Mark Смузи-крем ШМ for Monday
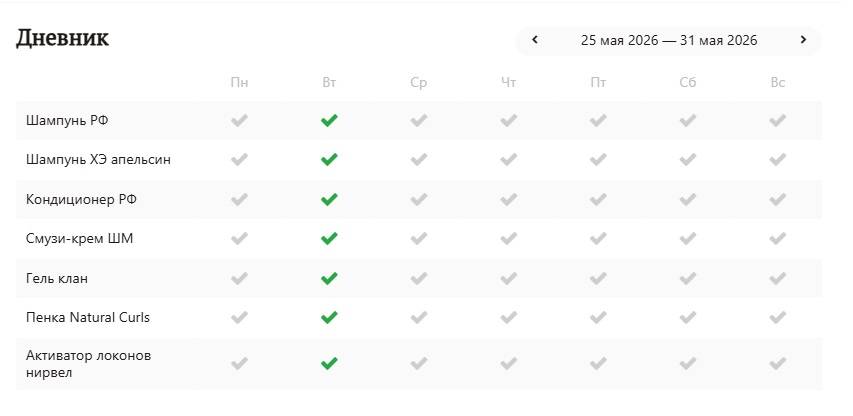 pos(239,238)
